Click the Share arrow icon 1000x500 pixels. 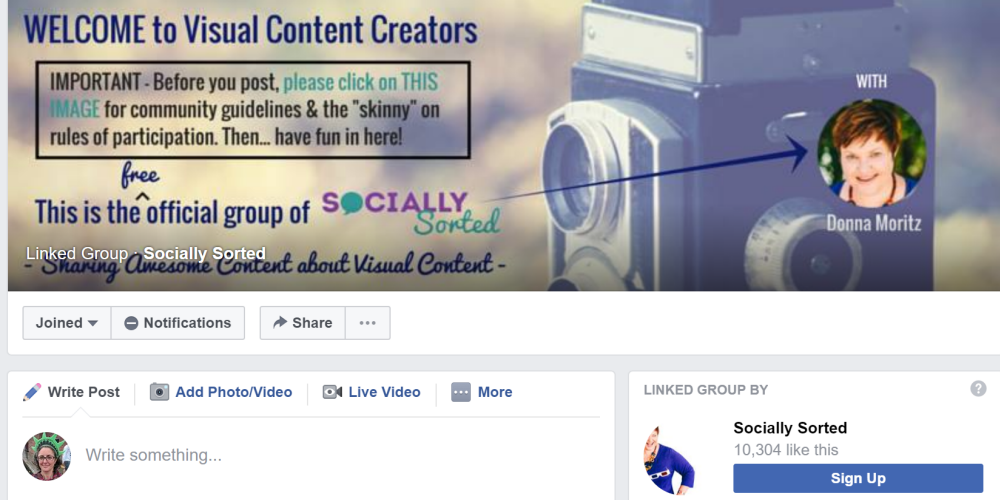coord(280,323)
